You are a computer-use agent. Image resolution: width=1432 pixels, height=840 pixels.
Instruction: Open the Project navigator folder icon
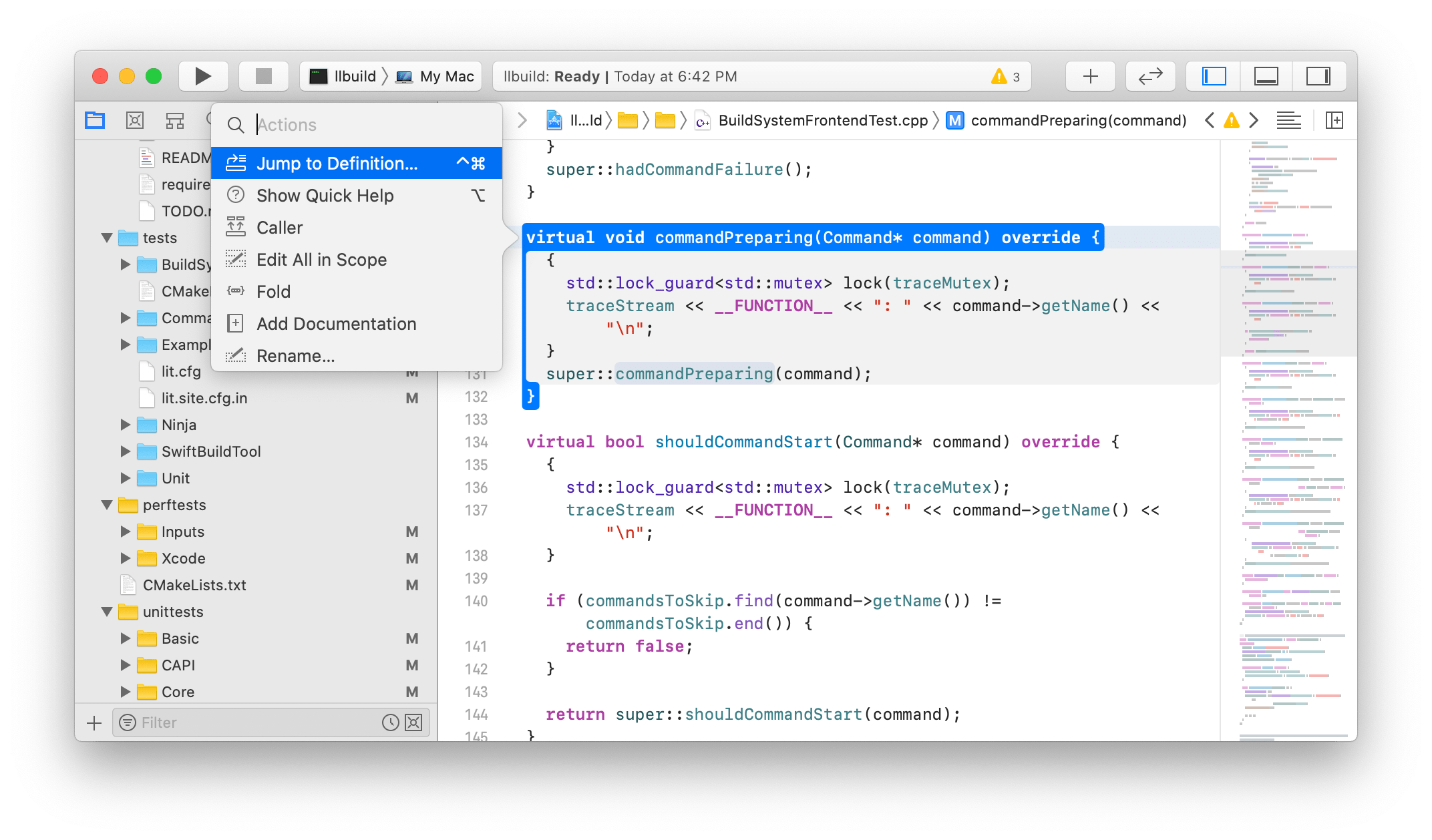tap(94, 120)
